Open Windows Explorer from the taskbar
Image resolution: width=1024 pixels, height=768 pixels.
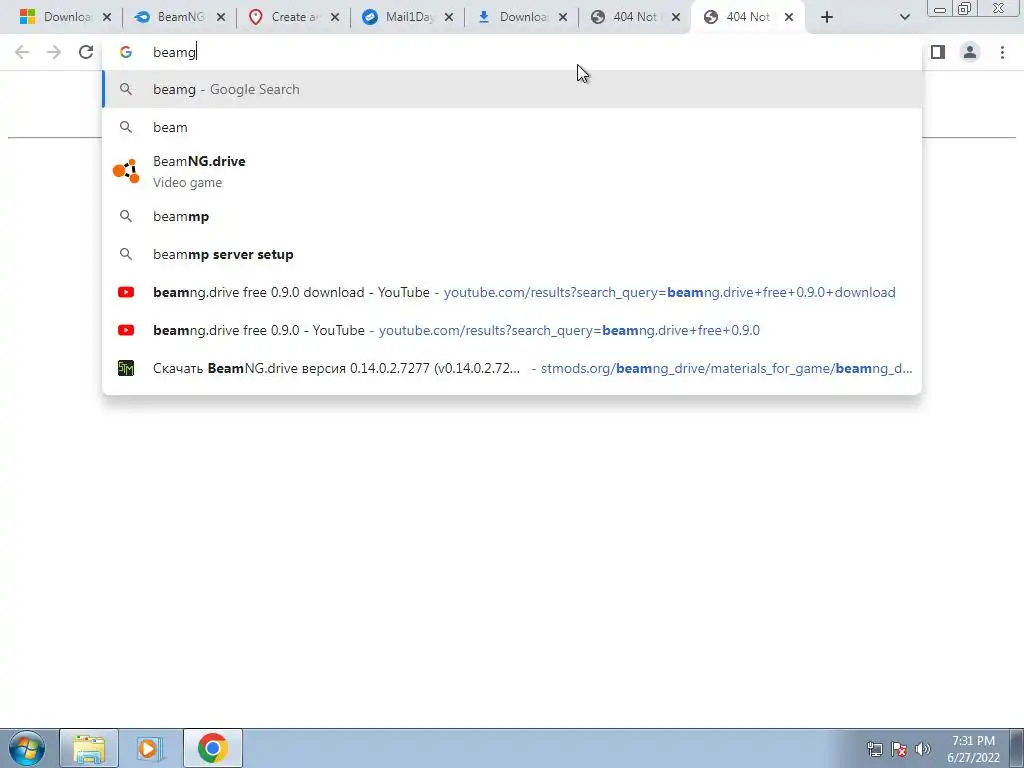coord(89,748)
